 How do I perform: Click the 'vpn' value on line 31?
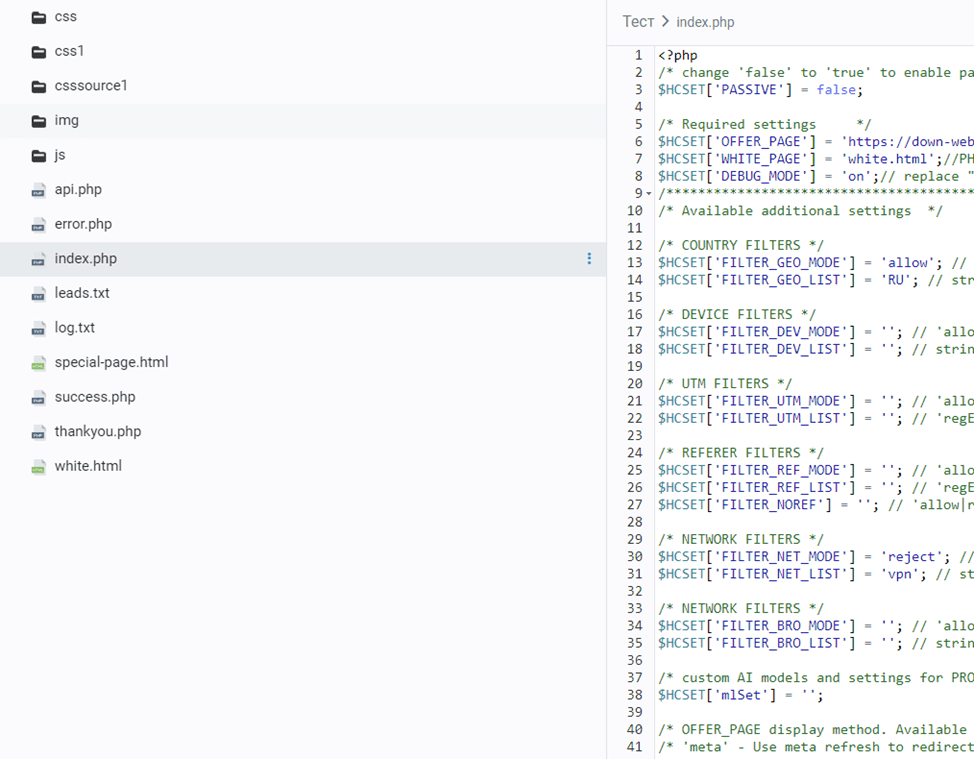point(899,574)
